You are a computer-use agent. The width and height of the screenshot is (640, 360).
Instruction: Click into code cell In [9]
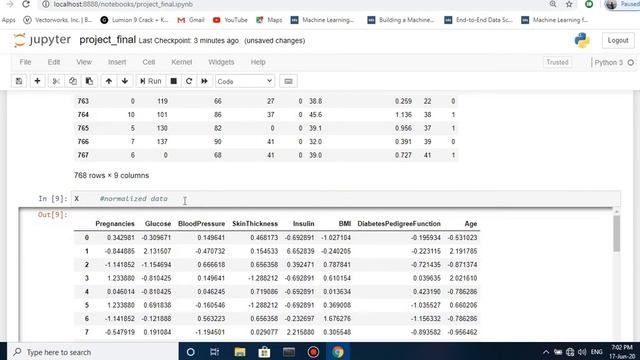pyautogui.click(x=345, y=199)
